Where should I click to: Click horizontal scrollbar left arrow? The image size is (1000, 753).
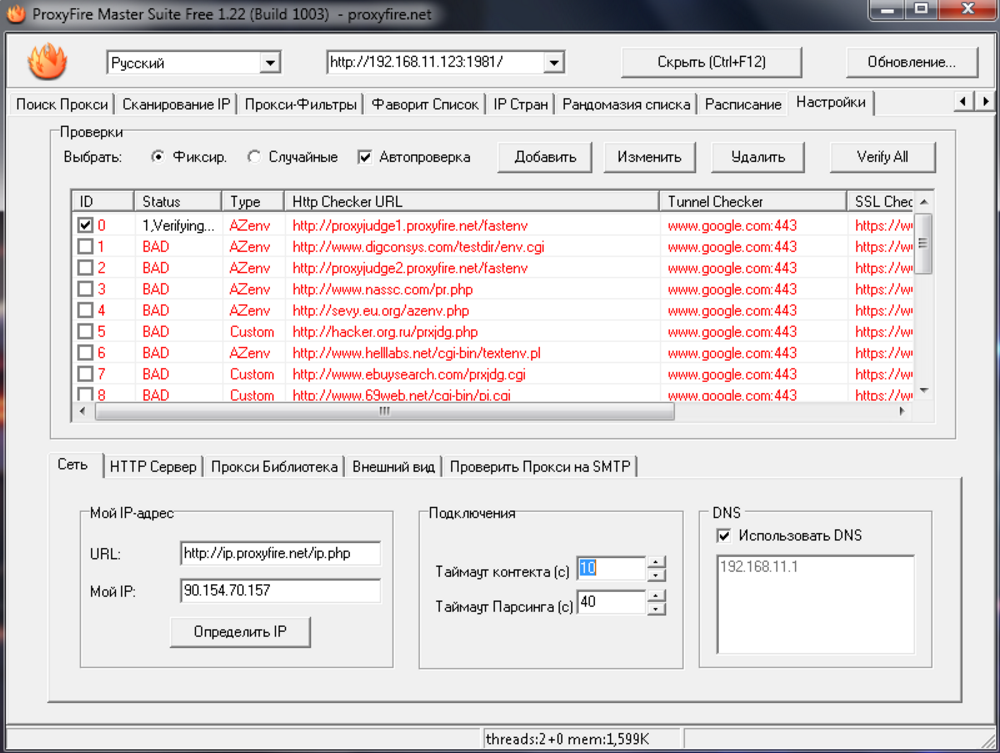pos(83,412)
